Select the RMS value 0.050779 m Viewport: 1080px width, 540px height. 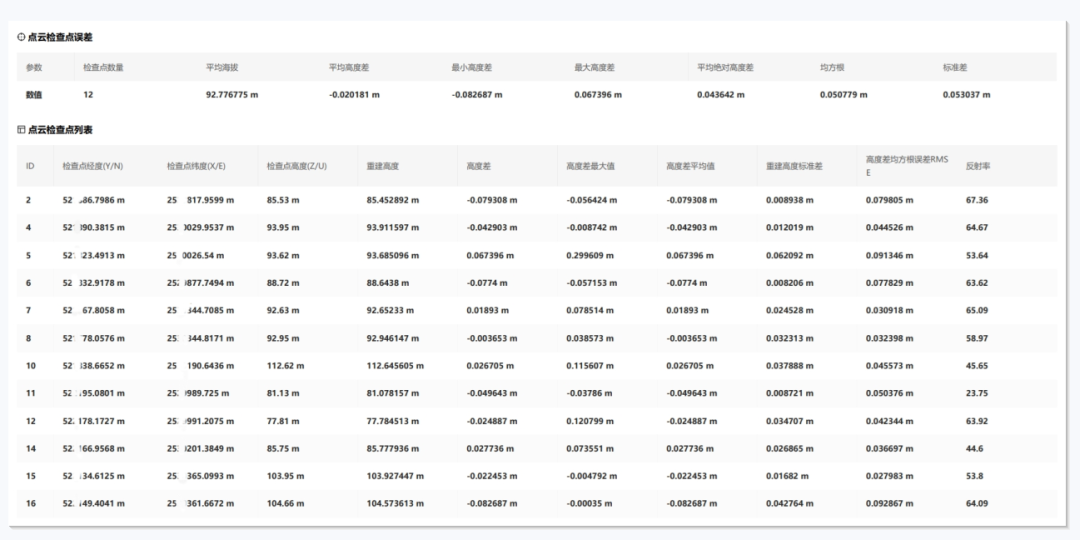[844, 95]
